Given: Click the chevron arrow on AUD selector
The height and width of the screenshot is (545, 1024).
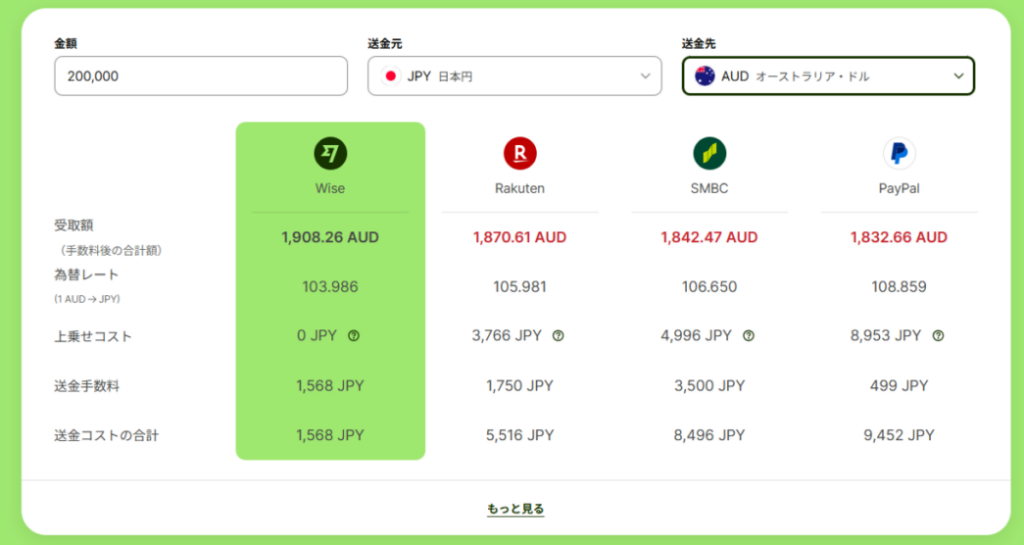Looking at the screenshot, I should [x=958, y=76].
